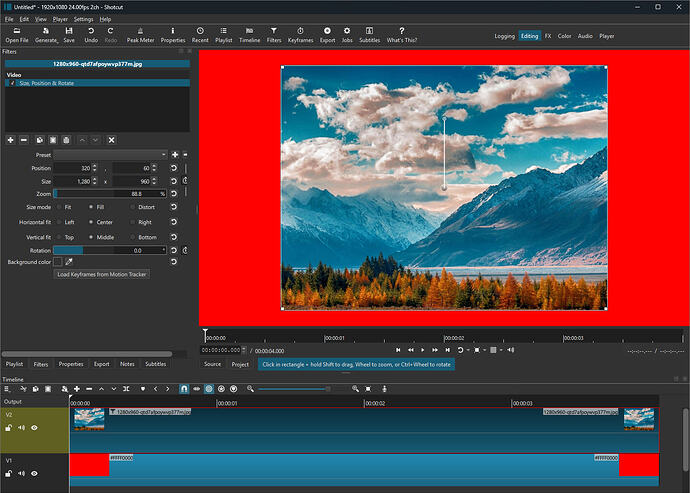Image resolution: width=690 pixels, height=493 pixels.
Task: Add a filter with the plus icon
Action: coord(10,139)
